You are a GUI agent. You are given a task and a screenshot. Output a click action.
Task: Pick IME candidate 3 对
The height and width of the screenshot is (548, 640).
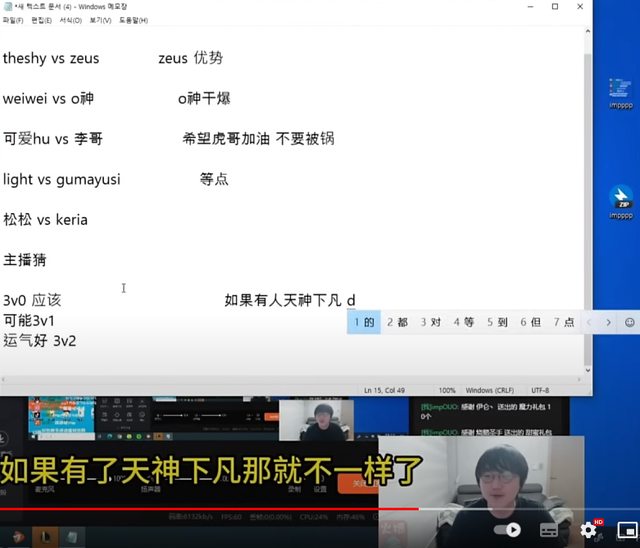pos(431,322)
